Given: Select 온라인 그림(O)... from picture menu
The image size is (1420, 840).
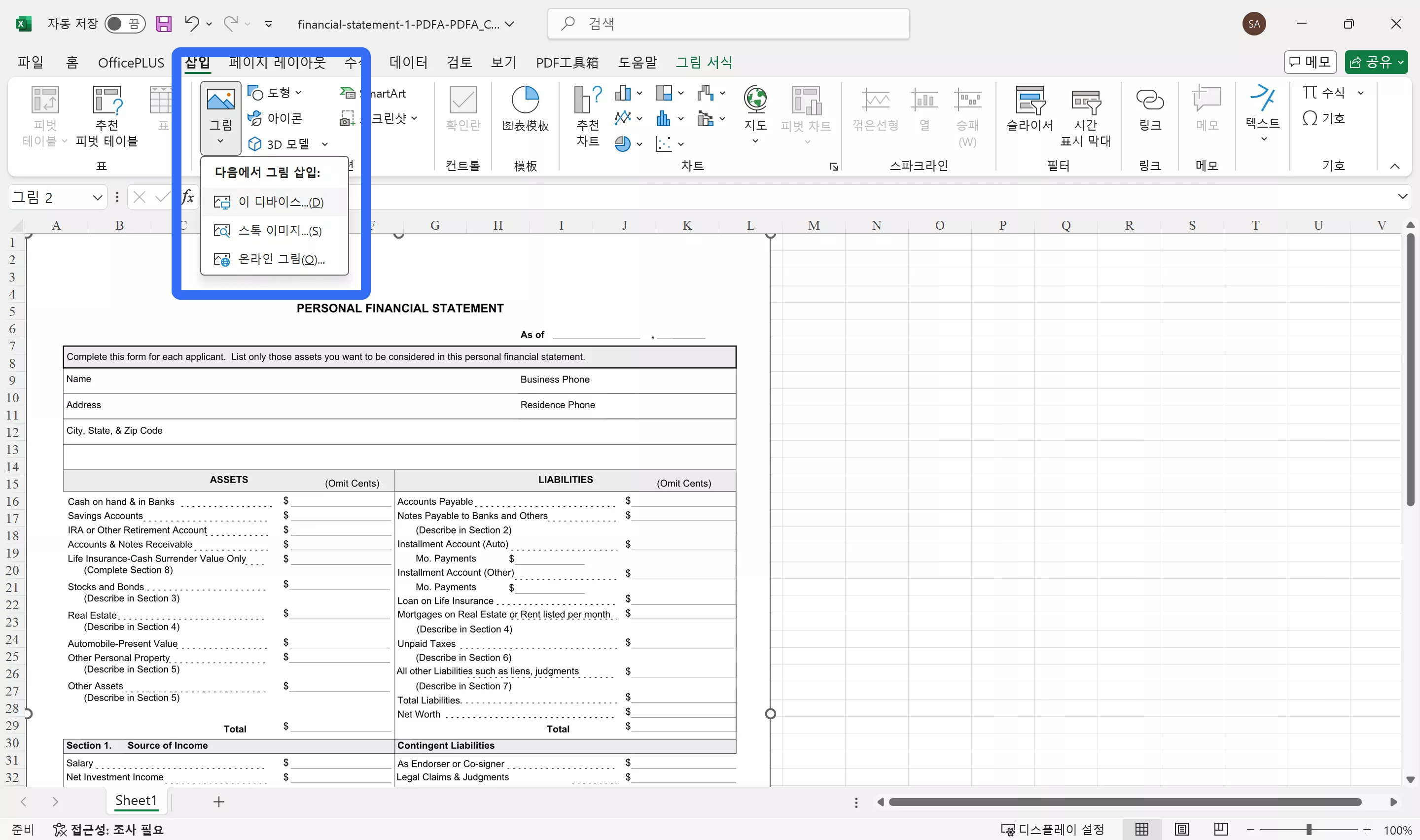Looking at the screenshot, I should 275,259.
